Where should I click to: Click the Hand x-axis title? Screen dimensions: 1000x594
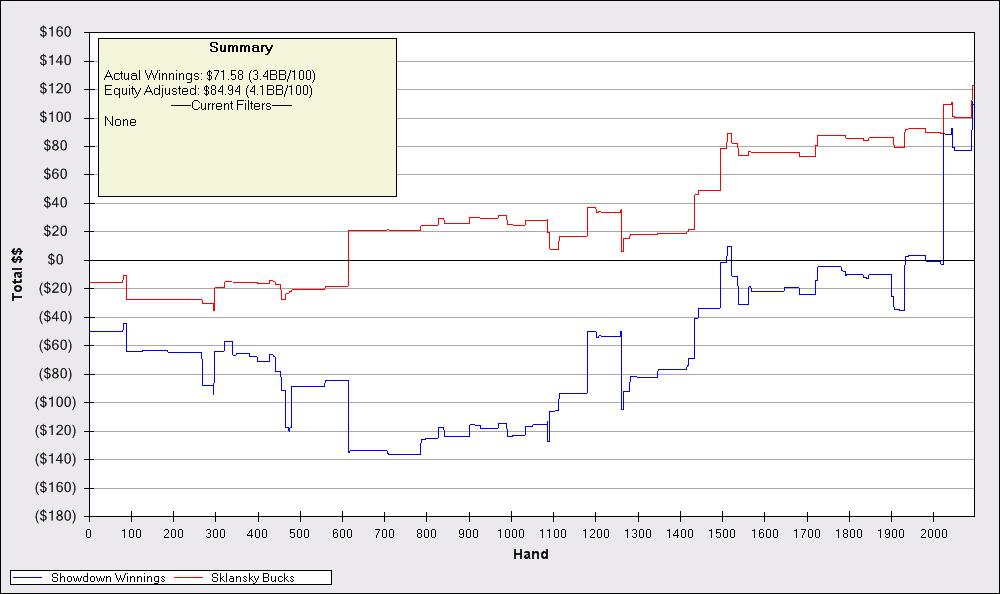tap(530, 554)
